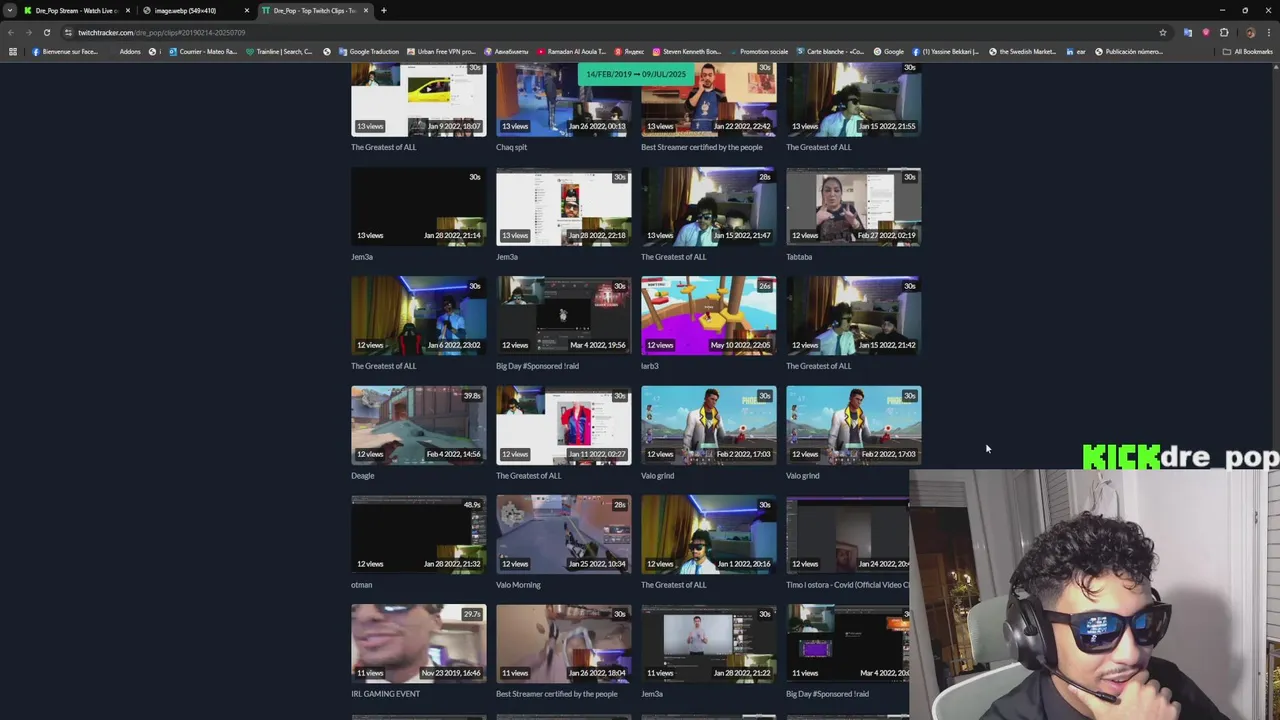The width and height of the screenshot is (1280, 720).
Task: Open the Urban Free VPN bookmark
Action: tap(441, 51)
